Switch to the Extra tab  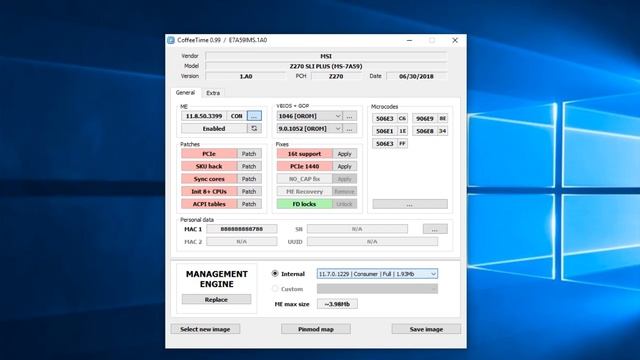pos(213,93)
